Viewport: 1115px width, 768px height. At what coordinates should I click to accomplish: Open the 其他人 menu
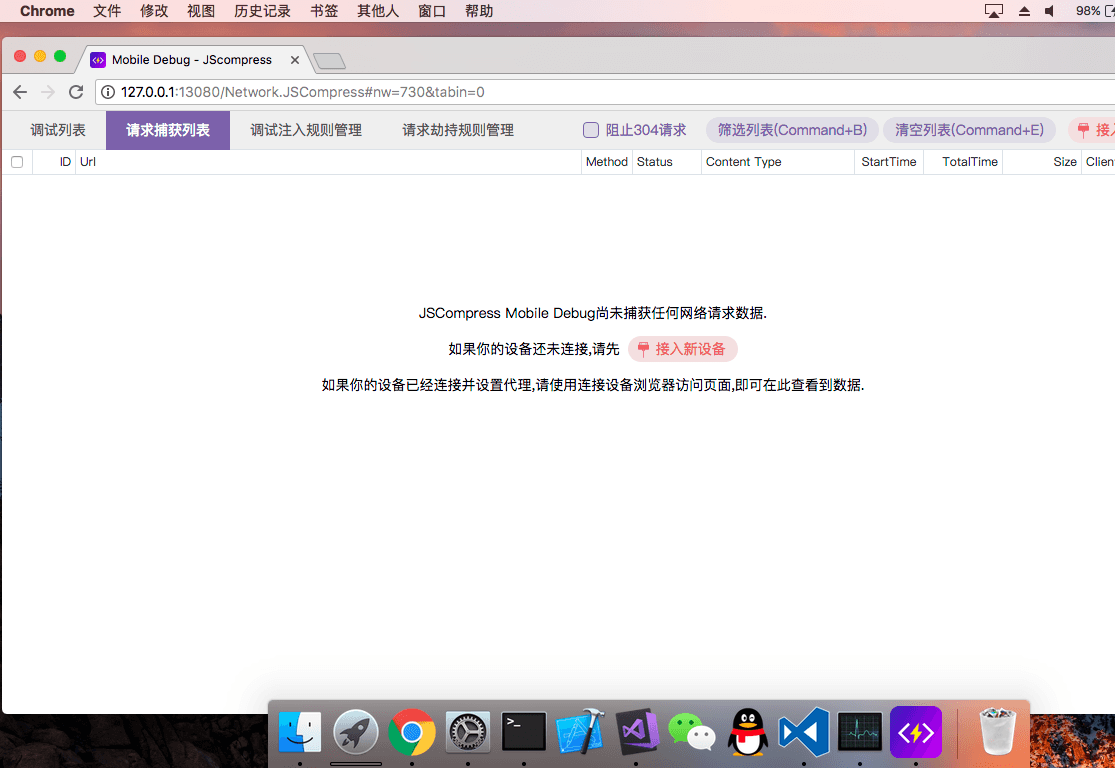[378, 11]
